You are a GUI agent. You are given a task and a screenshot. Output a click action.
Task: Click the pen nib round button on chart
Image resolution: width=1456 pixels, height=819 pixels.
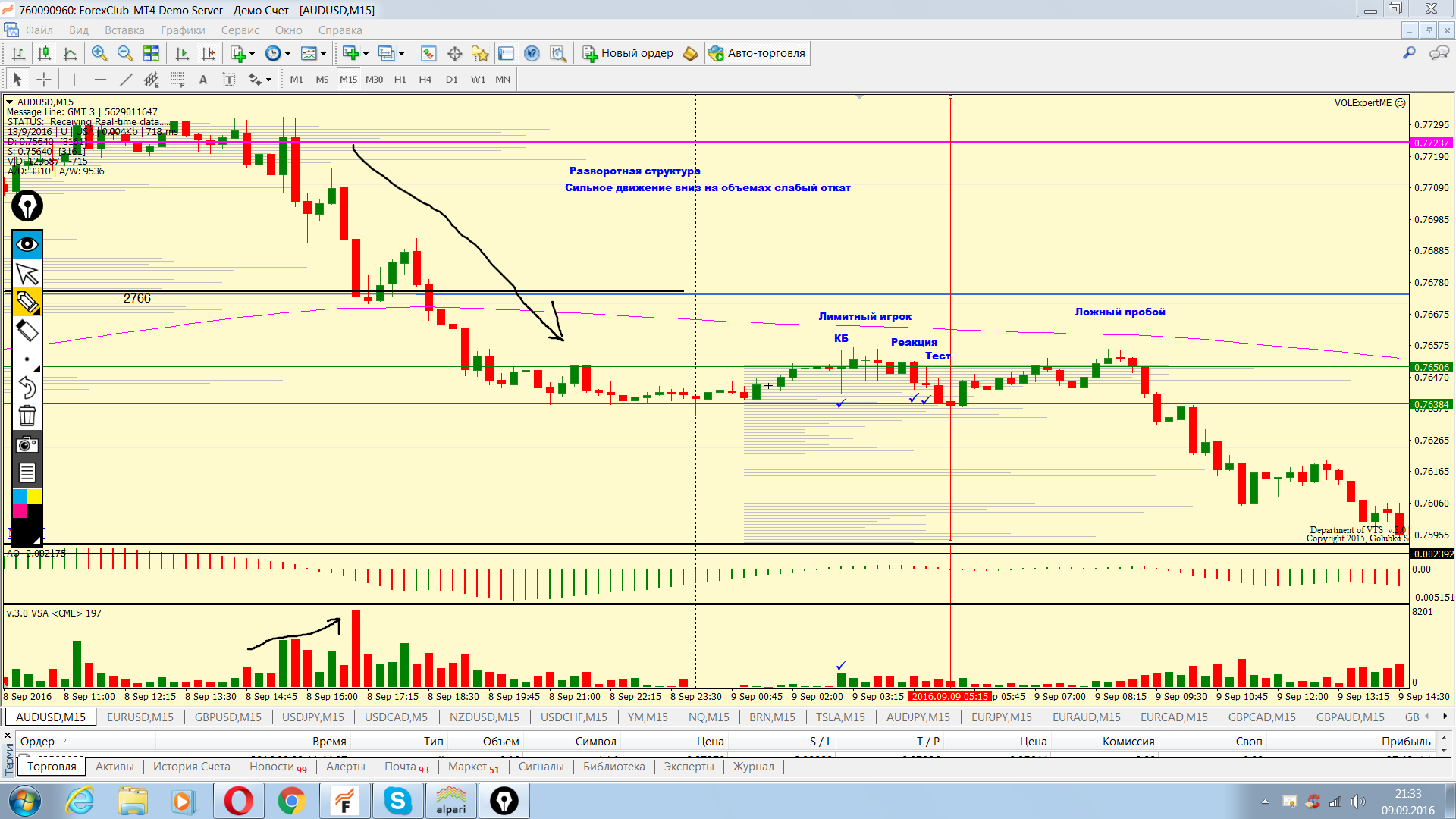point(27,206)
